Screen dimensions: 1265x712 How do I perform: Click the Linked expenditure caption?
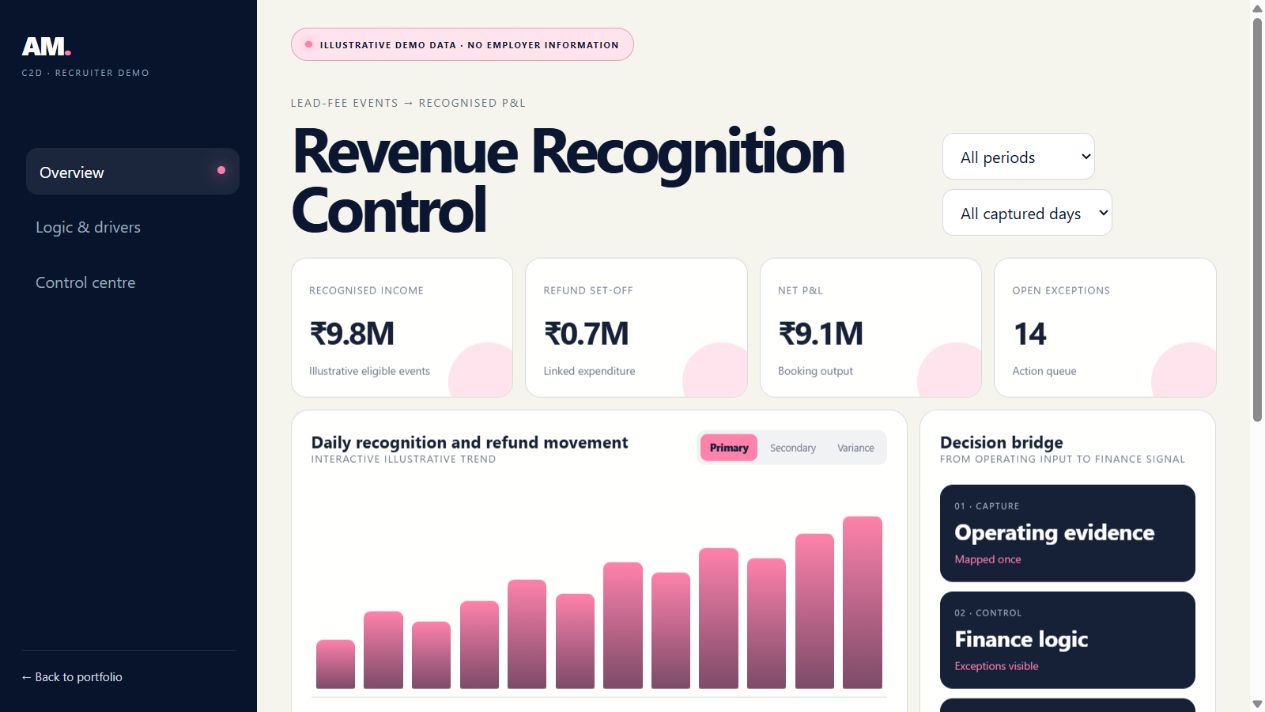589,371
